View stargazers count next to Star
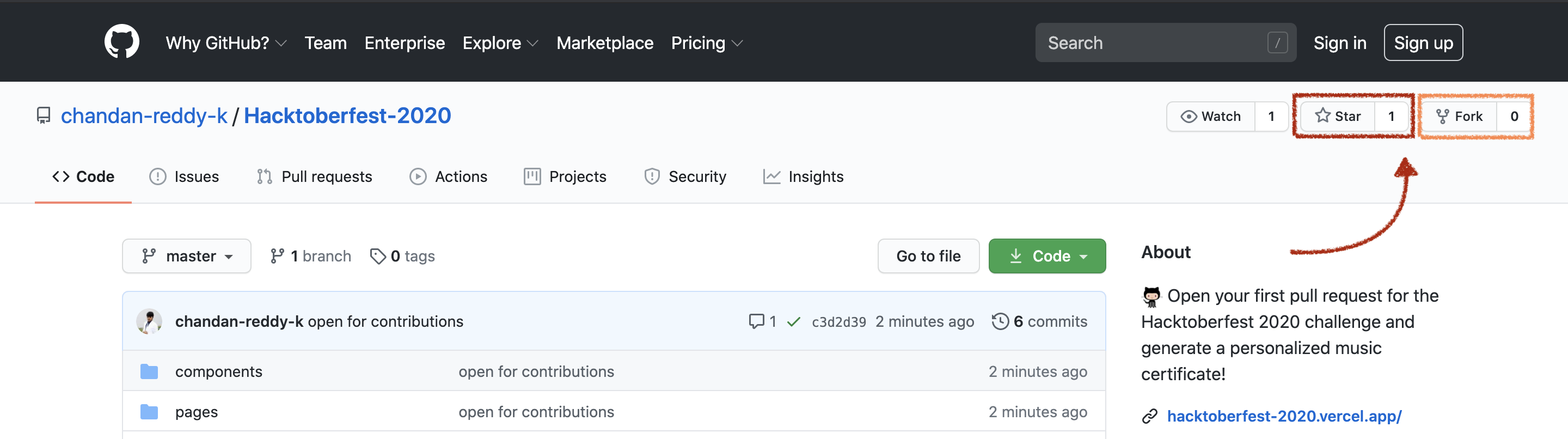This screenshot has height=439, width=1568. [x=1391, y=117]
